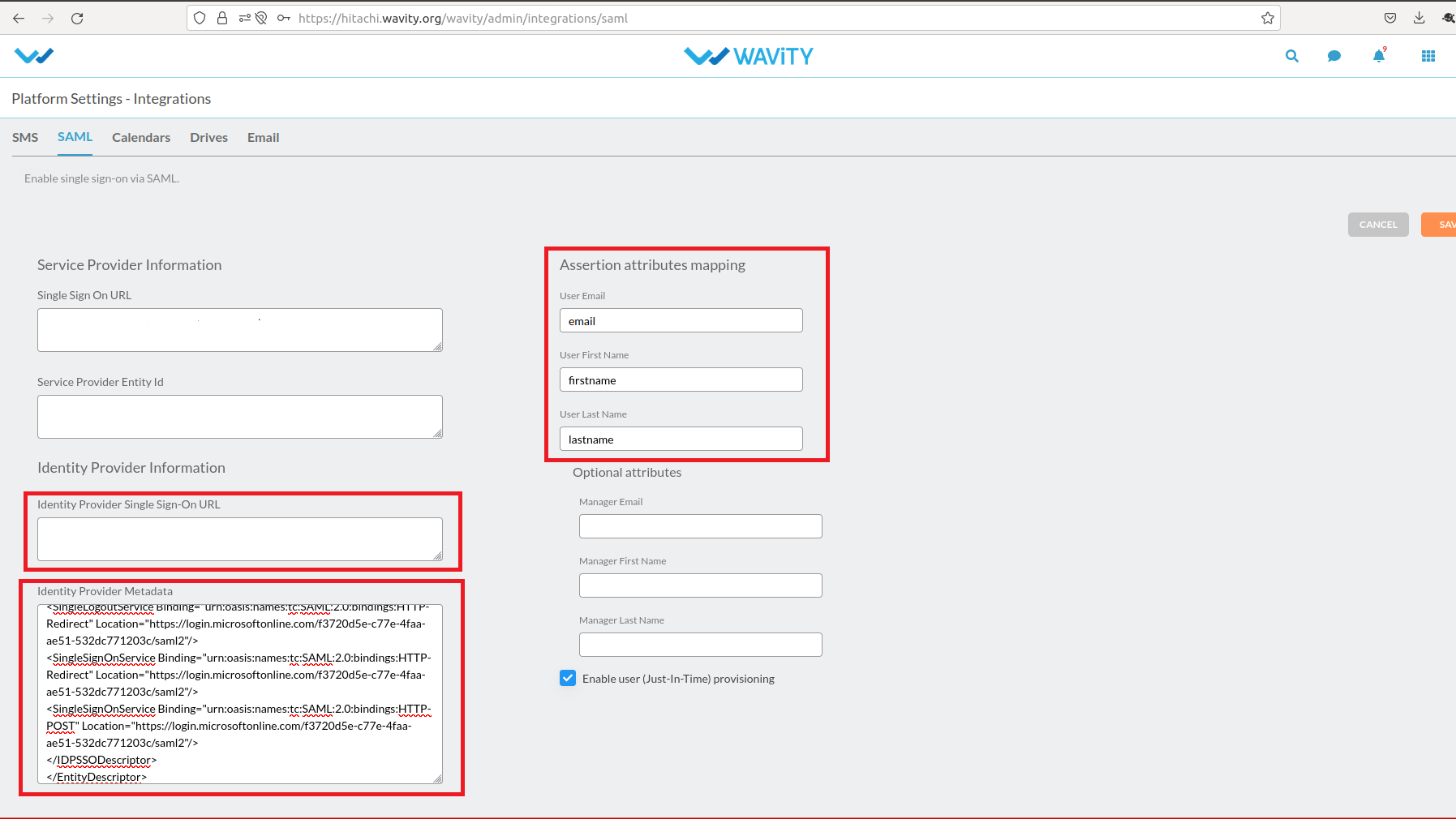The width and height of the screenshot is (1456, 819).
Task: Open the Pocket save icon
Action: pos(1390,18)
